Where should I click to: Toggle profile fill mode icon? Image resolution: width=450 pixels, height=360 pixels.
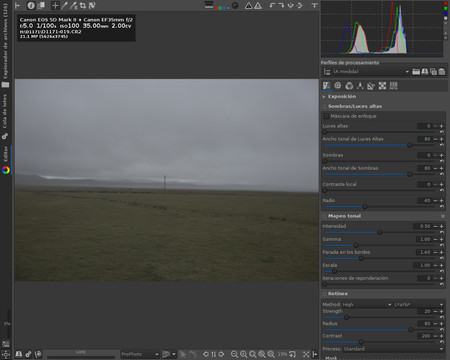[327, 72]
